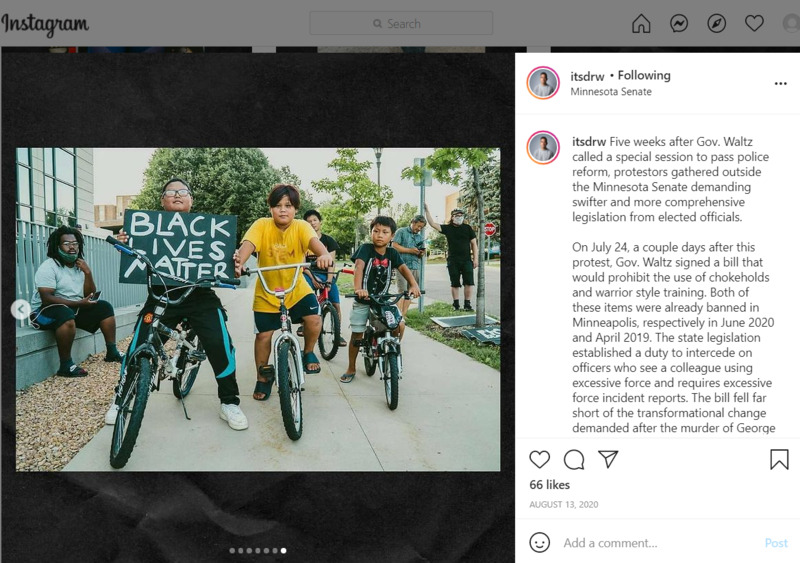Click Add a comment text field
The width and height of the screenshot is (800, 563).
click(658, 543)
